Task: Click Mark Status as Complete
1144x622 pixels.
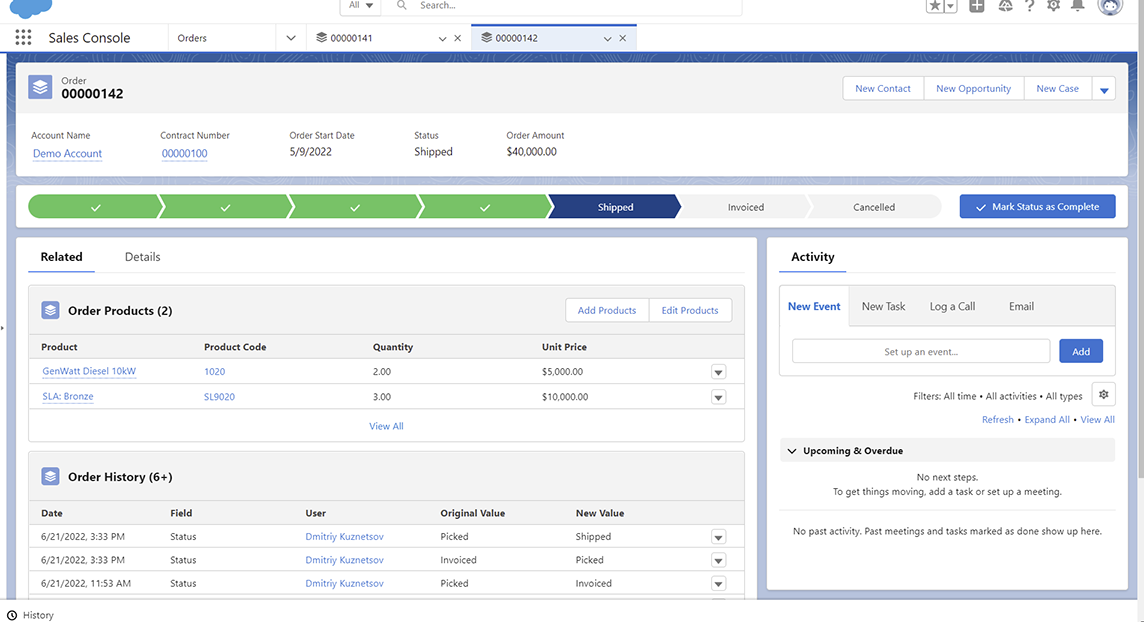Action: [x=1037, y=206]
